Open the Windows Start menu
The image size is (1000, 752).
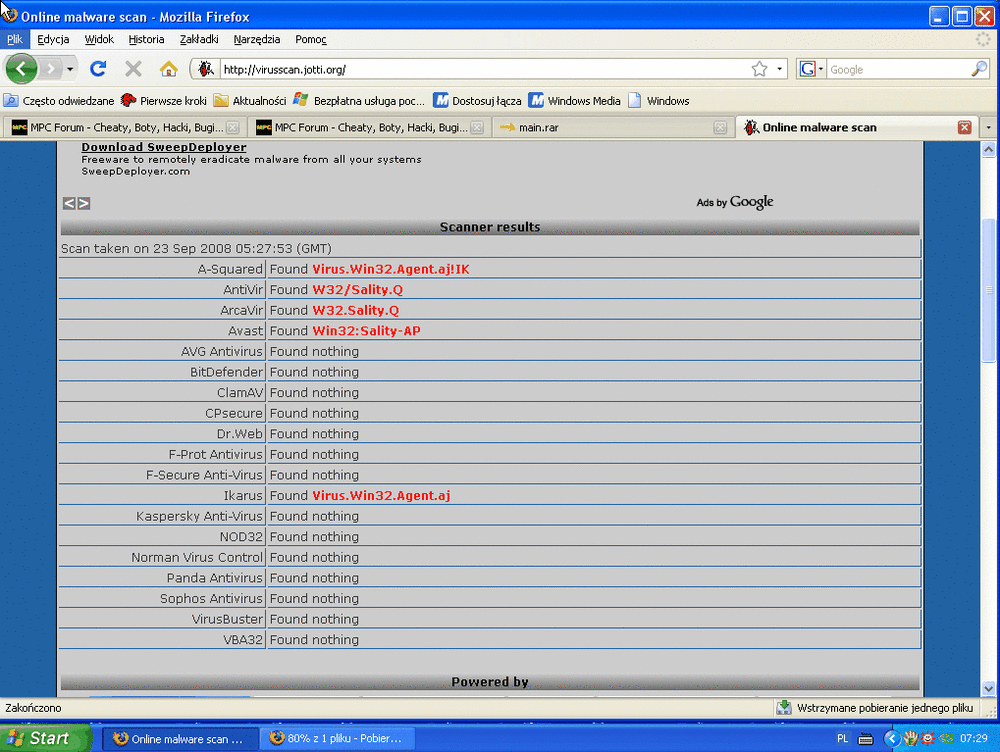46,739
